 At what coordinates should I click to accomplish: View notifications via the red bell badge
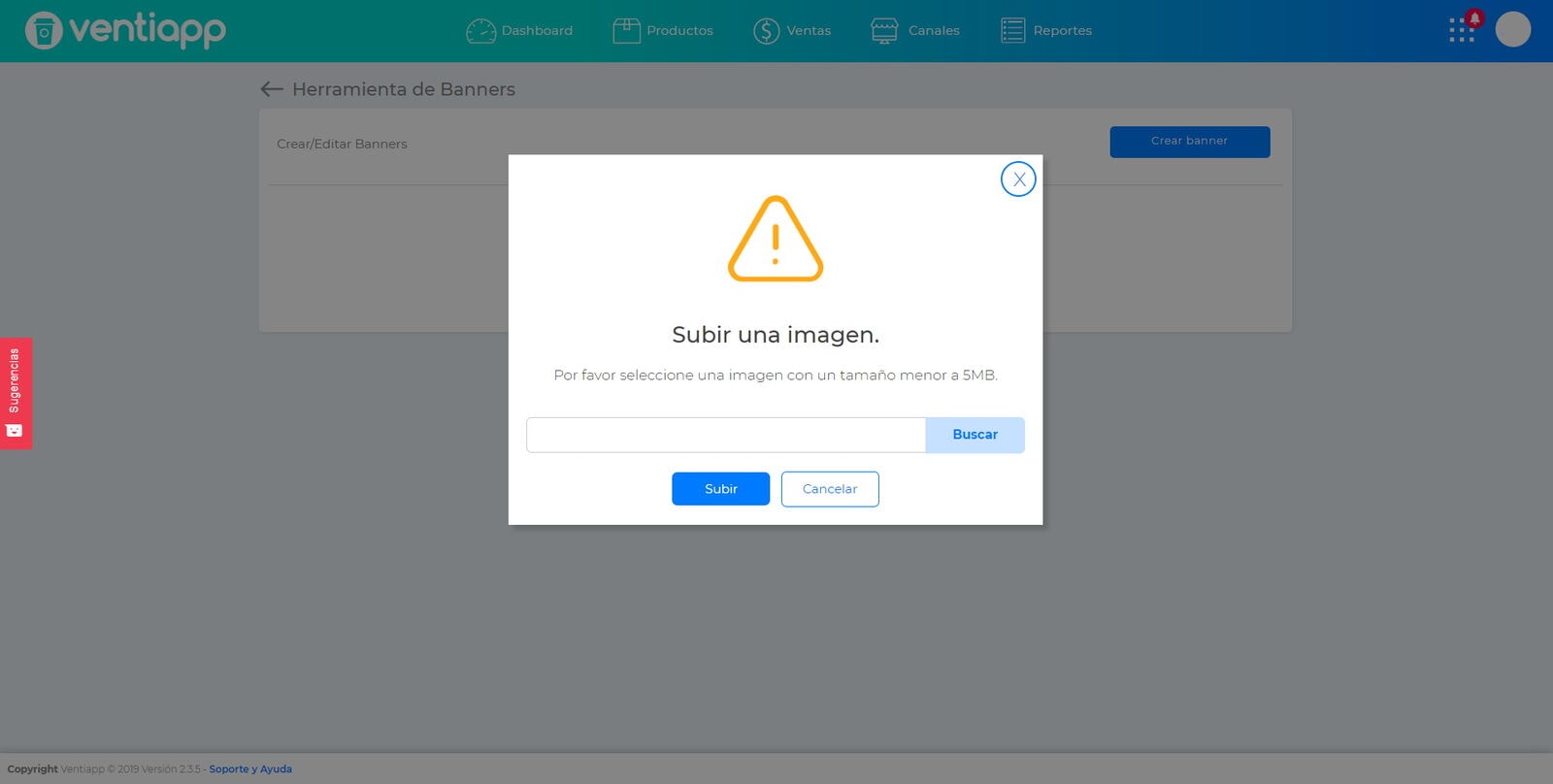tap(1474, 17)
